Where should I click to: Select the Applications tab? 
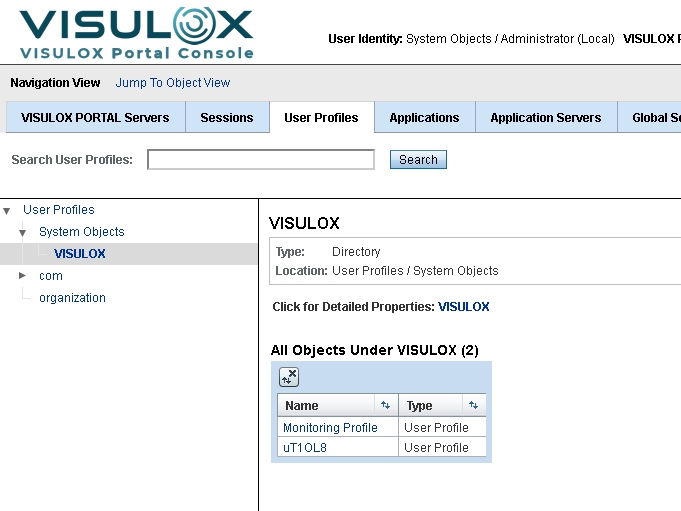(x=424, y=118)
